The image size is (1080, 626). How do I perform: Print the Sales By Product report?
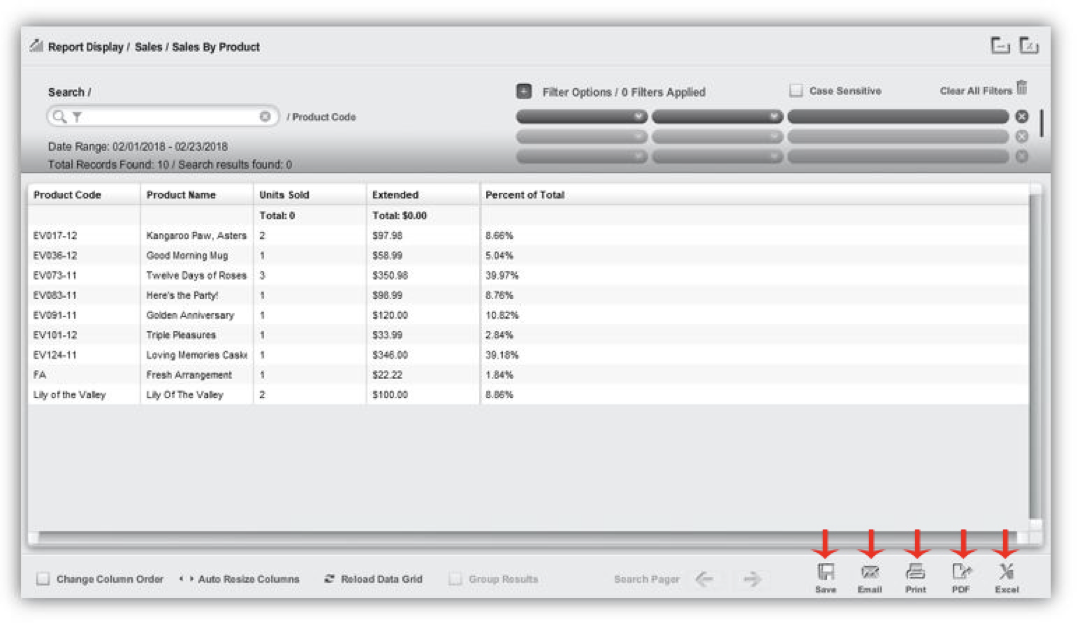[x=915, y=573]
